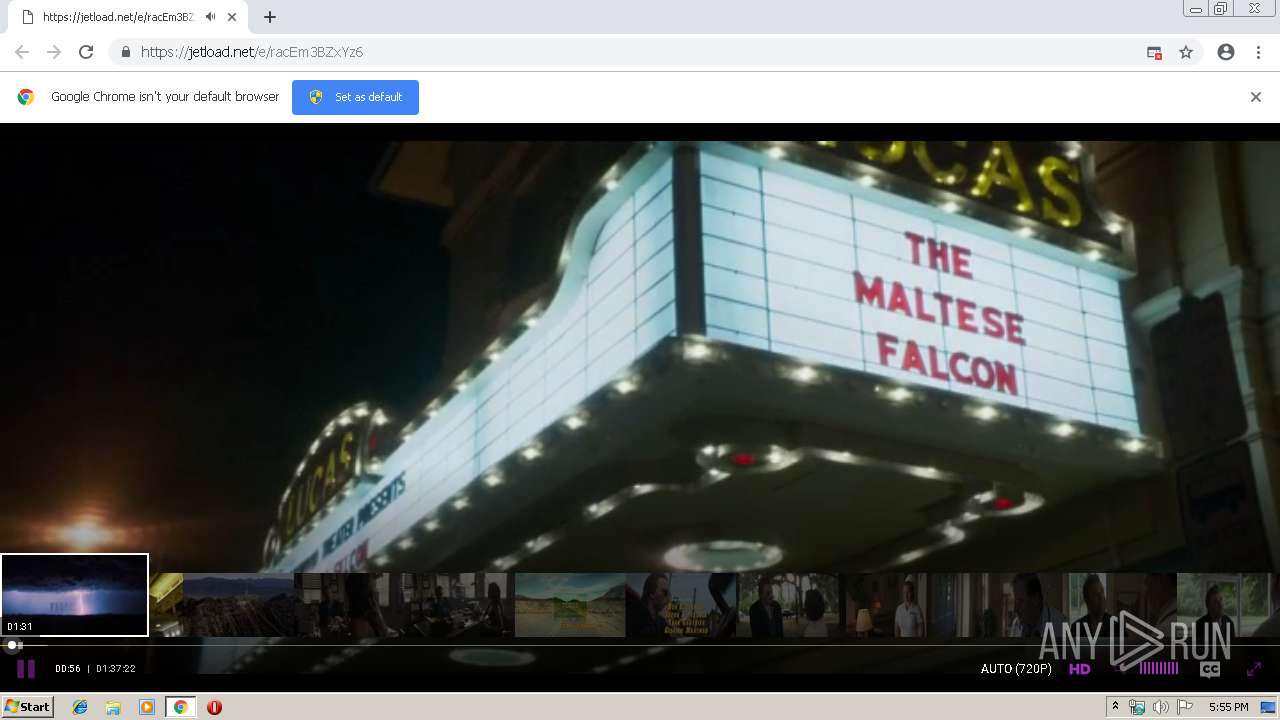The image size is (1280, 720).
Task: Bookmark this page with the star icon
Action: 1186,52
